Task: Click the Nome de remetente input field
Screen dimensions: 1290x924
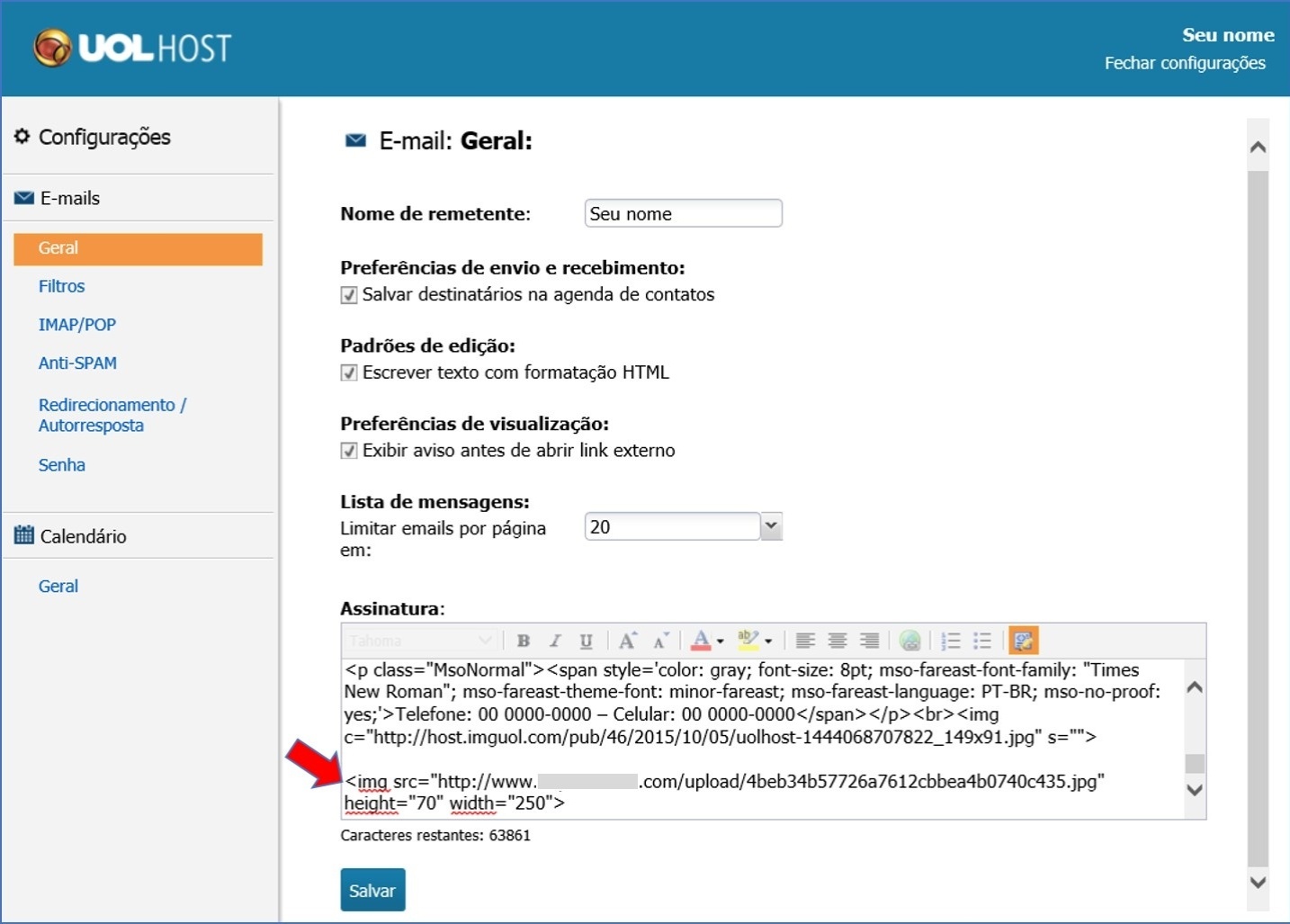Action: coord(684,213)
